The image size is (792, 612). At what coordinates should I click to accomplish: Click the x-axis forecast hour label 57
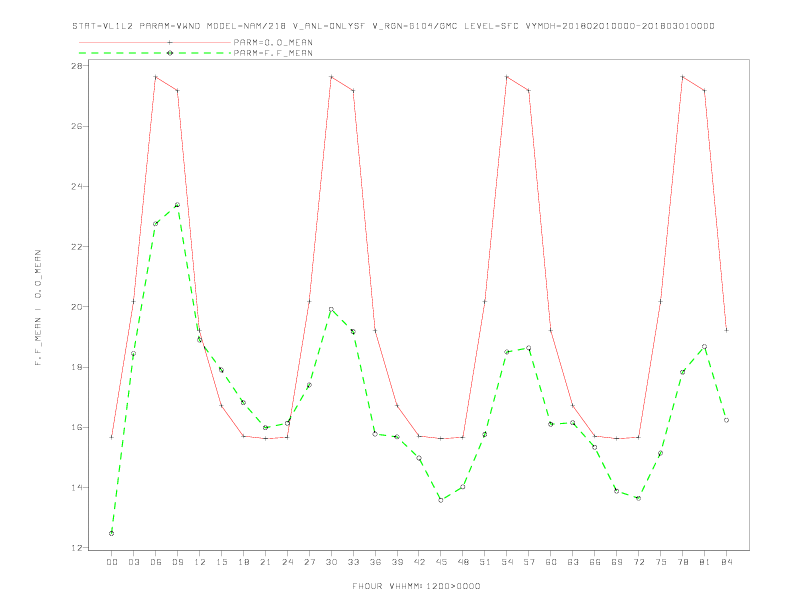tap(529, 562)
